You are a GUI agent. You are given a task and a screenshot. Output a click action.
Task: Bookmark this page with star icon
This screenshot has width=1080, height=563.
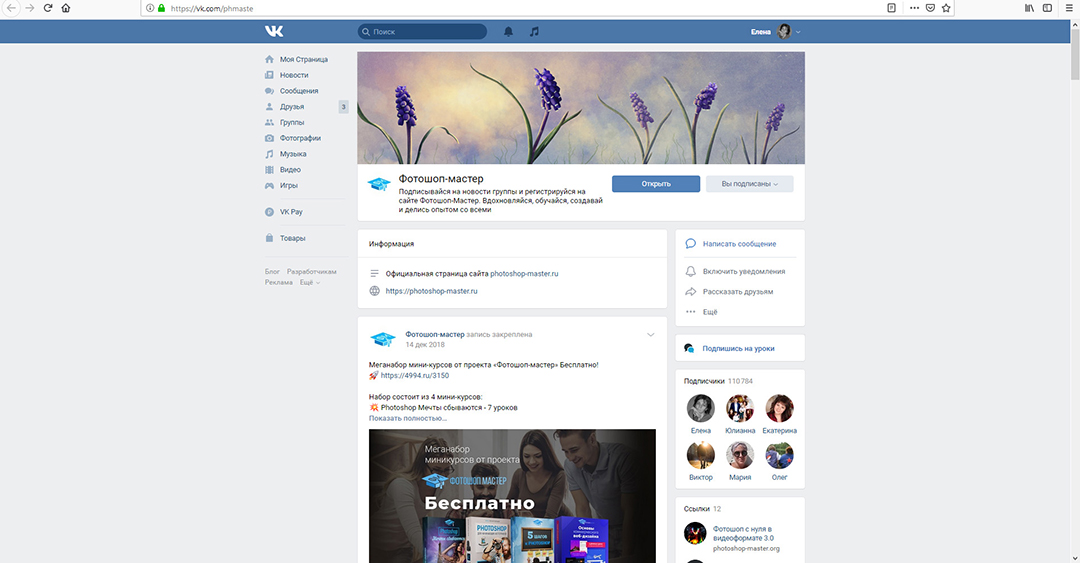(x=946, y=8)
